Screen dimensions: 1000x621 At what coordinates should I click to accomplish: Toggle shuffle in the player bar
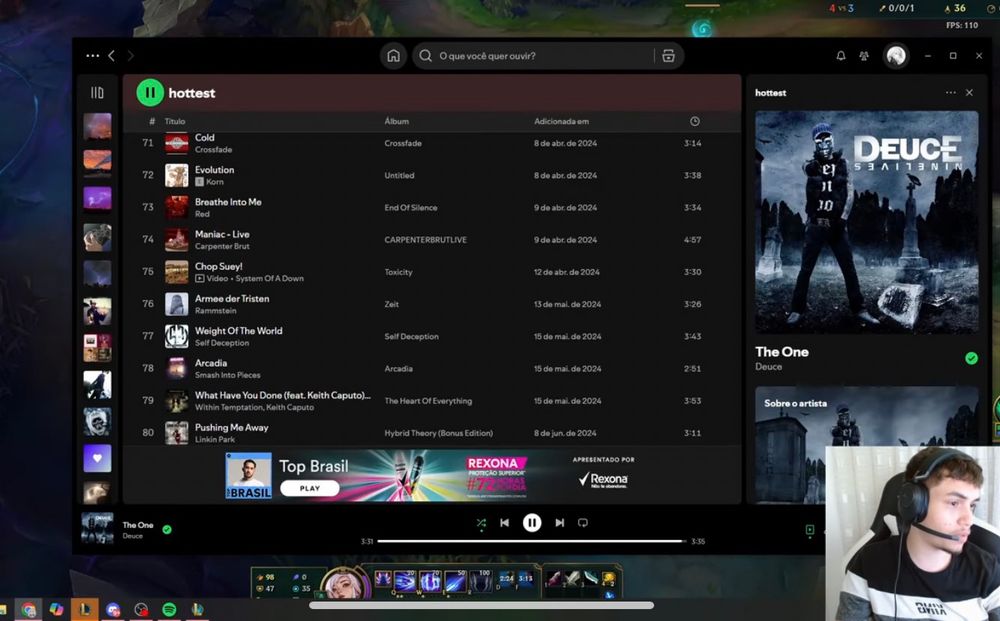click(x=482, y=523)
